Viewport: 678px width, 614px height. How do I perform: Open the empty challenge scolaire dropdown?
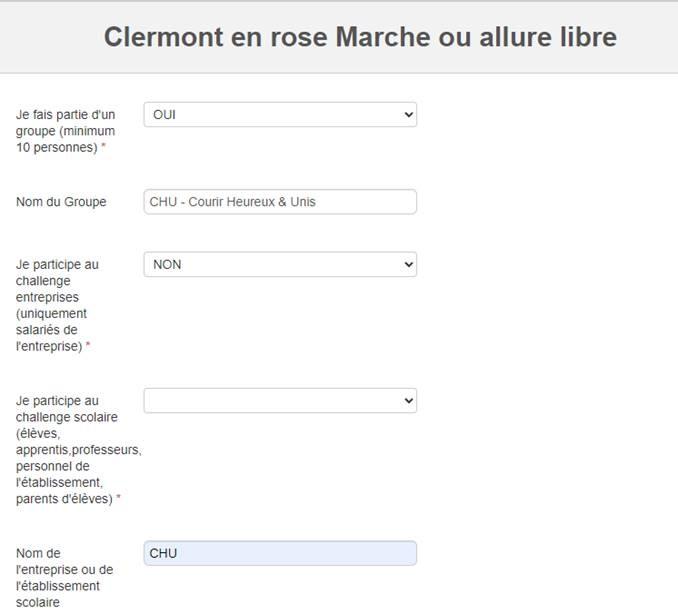pyautogui.click(x=280, y=400)
